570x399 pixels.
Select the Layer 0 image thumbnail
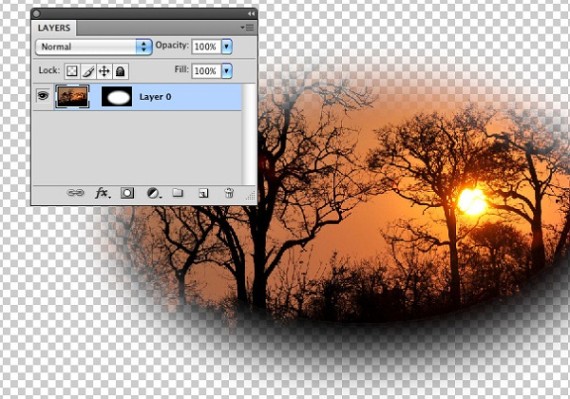[72, 96]
